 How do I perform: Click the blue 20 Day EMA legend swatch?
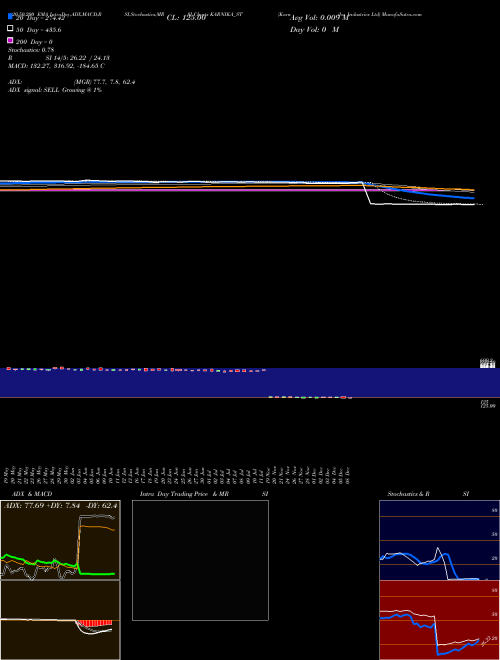pyautogui.click(x=10, y=17)
